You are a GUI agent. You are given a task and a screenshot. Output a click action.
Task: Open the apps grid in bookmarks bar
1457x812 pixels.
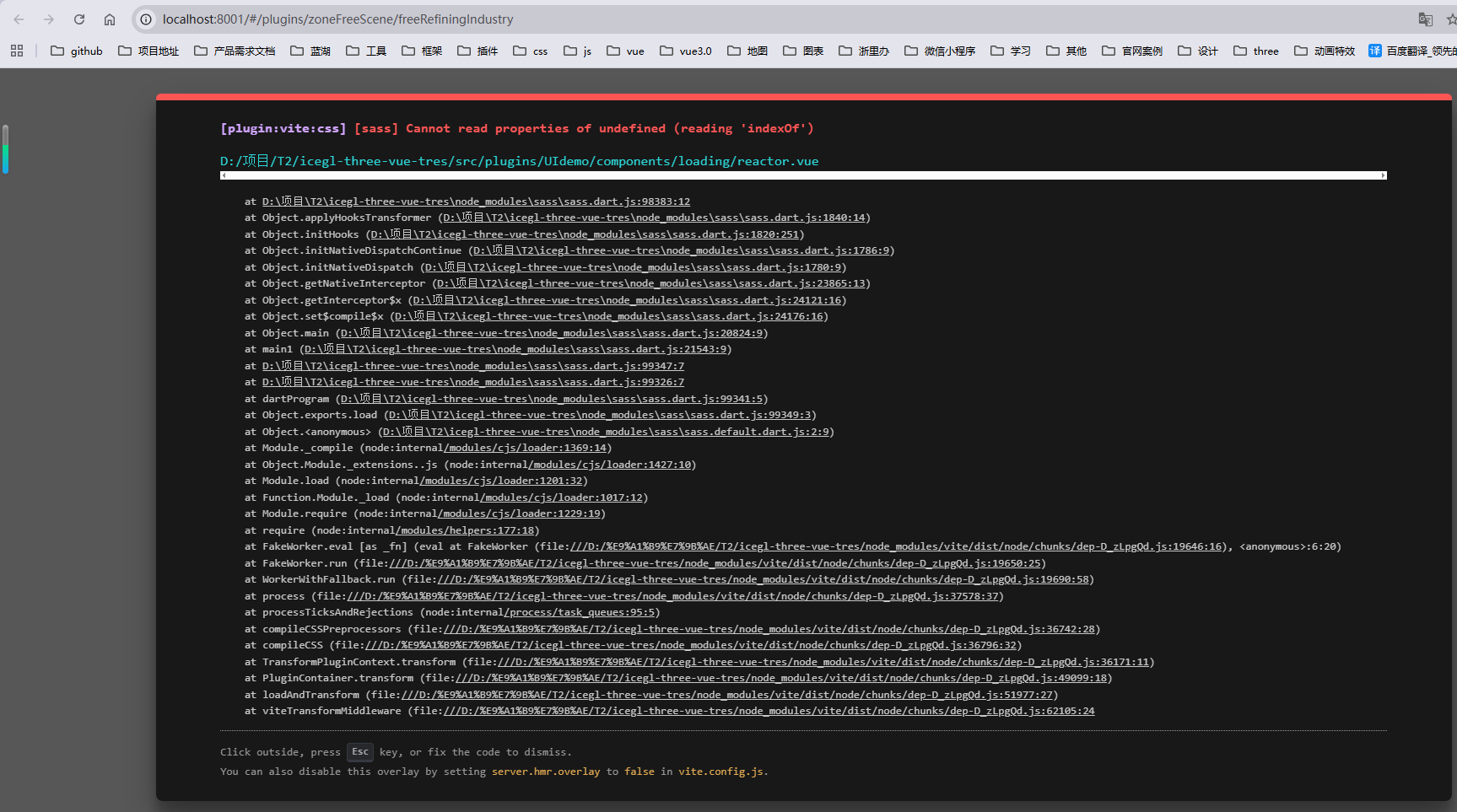point(17,51)
